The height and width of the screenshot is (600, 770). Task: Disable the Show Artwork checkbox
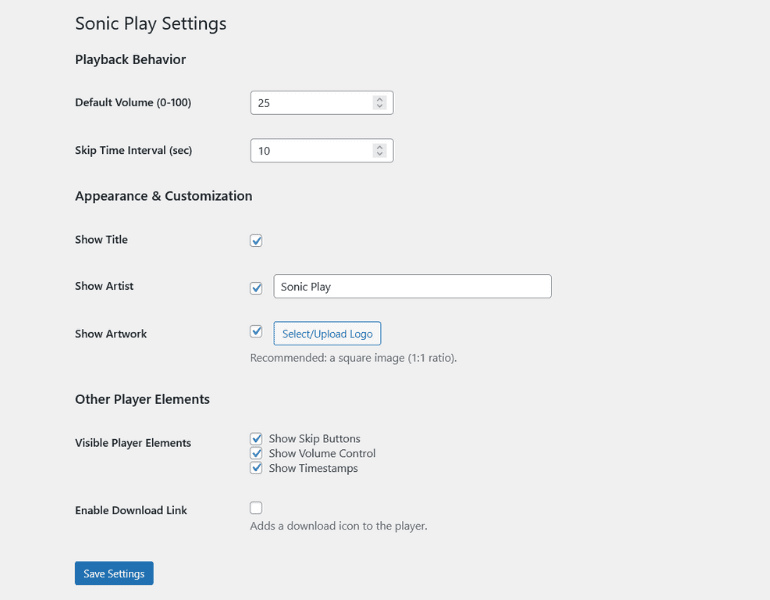tap(256, 332)
